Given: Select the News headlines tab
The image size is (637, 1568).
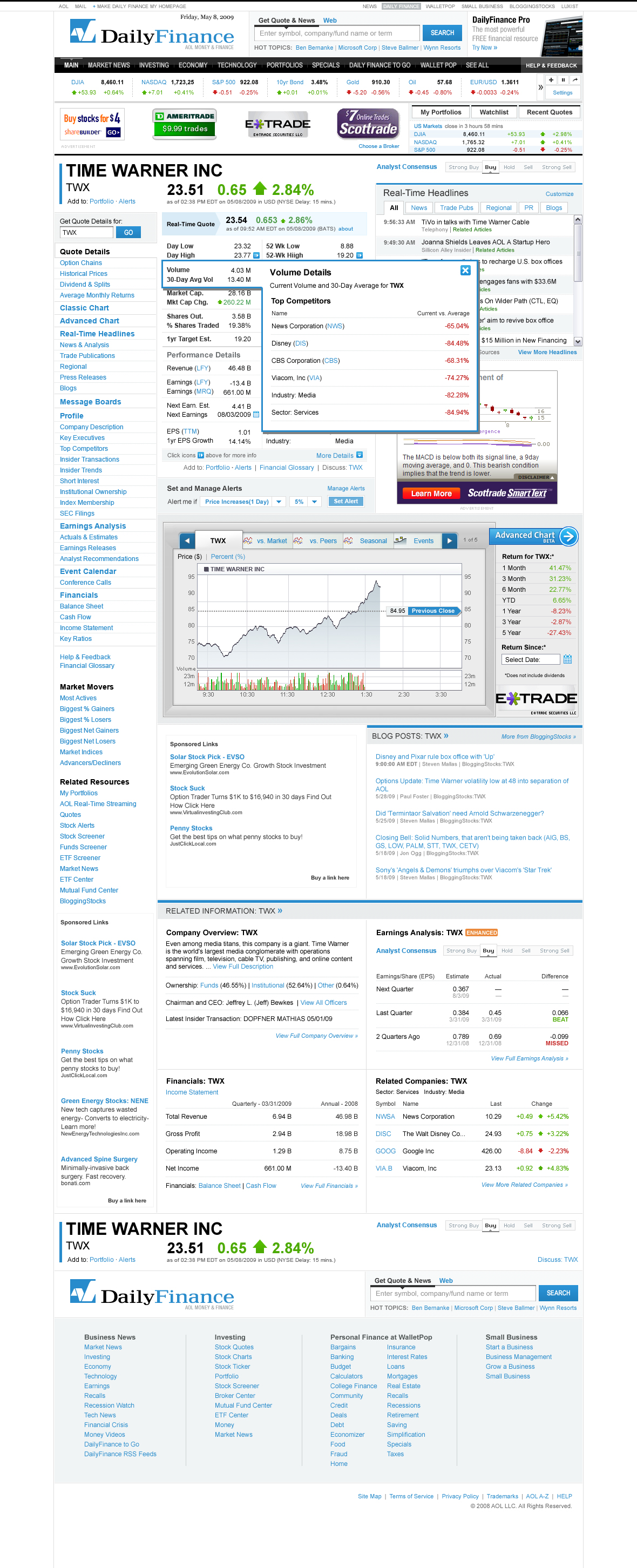Looking at the screenshot, I should pyautogui.click(x=419, y=207).
